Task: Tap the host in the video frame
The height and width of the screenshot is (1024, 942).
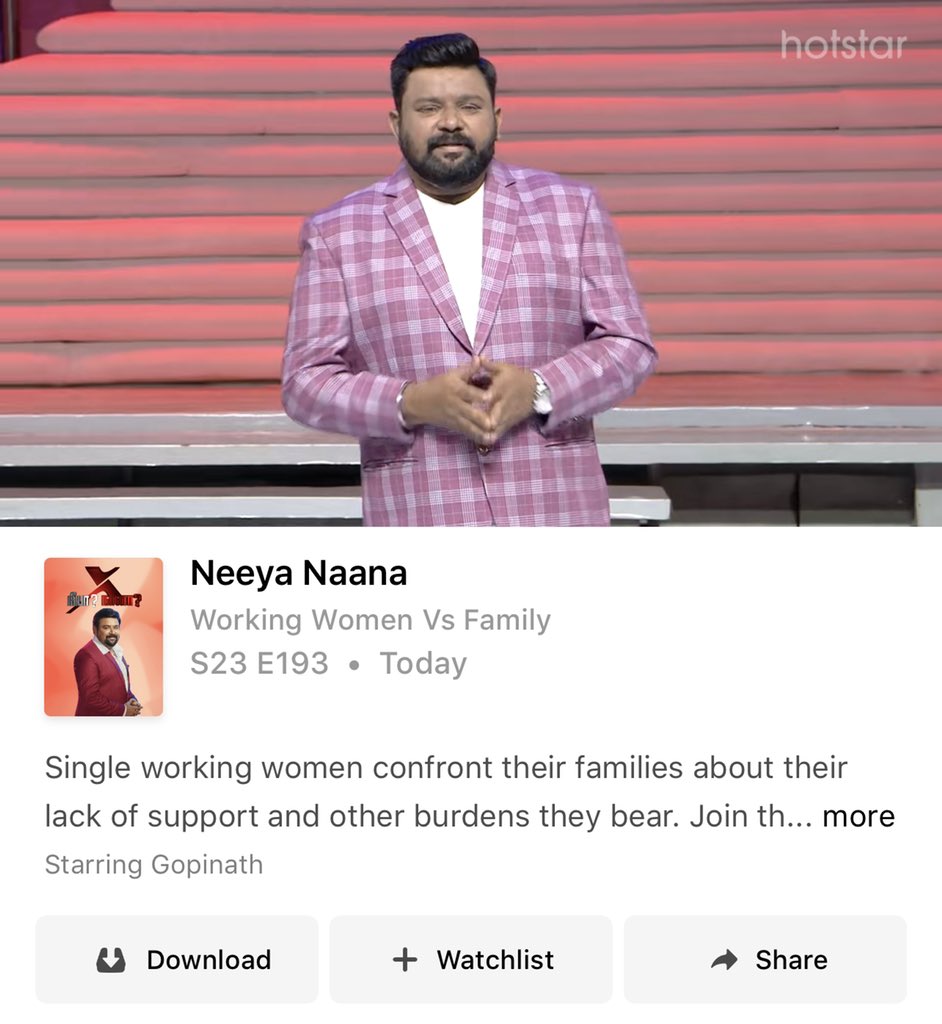Action: tap(467, 281)
